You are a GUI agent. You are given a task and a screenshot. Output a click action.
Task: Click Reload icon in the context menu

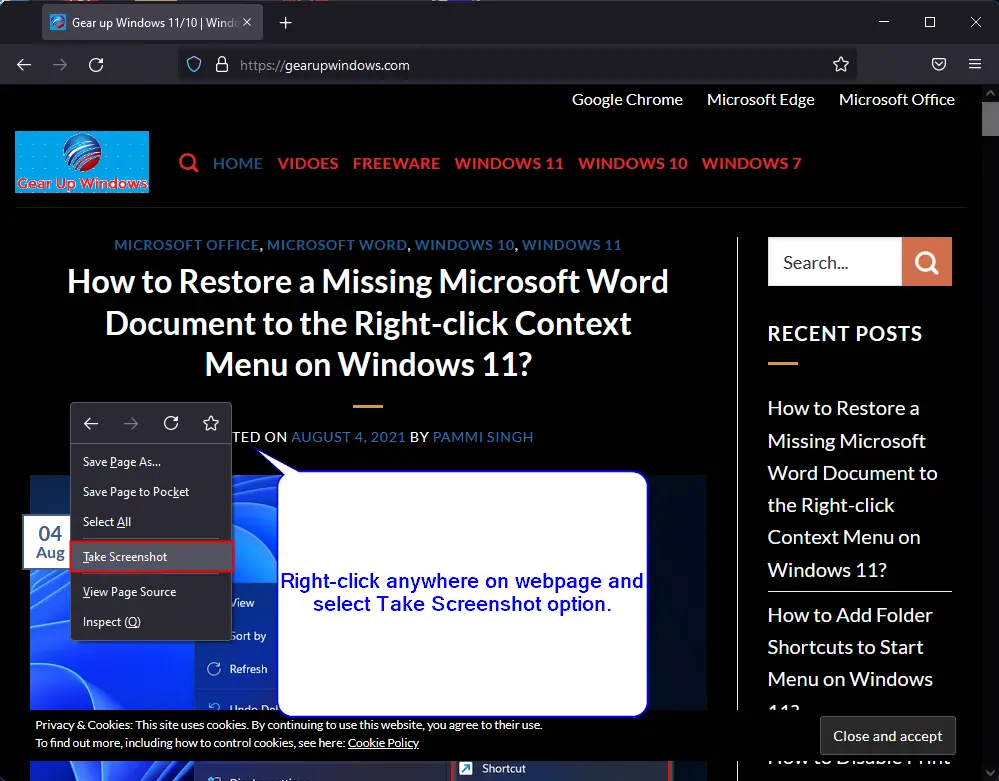tap(171, 424)
